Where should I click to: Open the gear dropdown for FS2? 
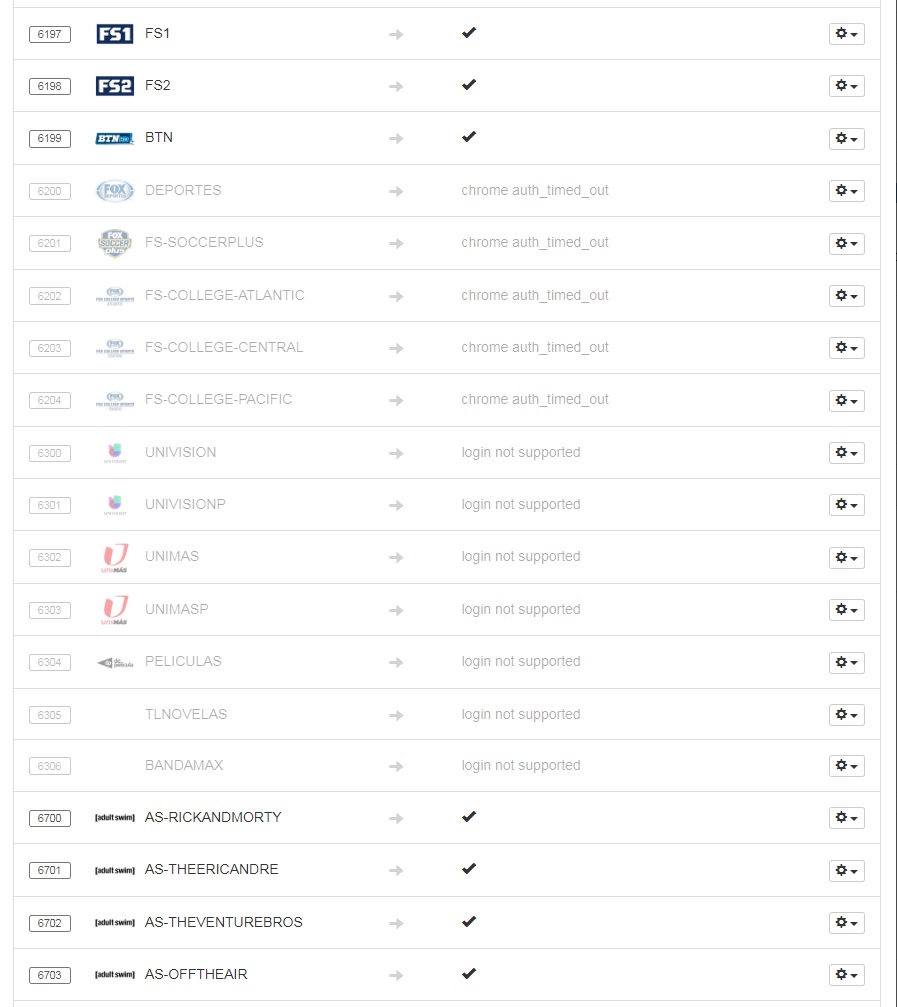(x=846, y=86)
